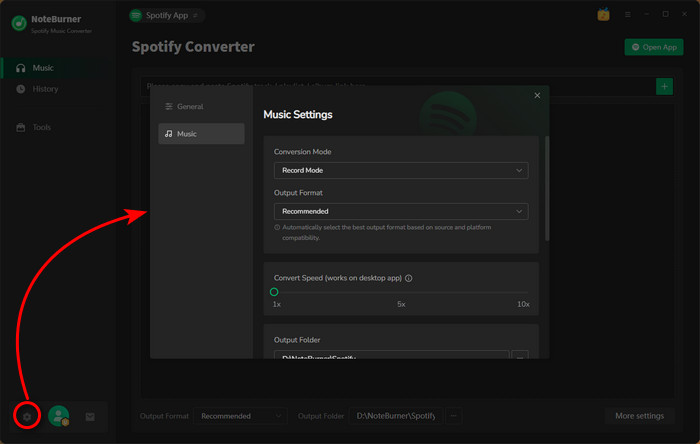Click the green plus add button

(x=664, y=86)
